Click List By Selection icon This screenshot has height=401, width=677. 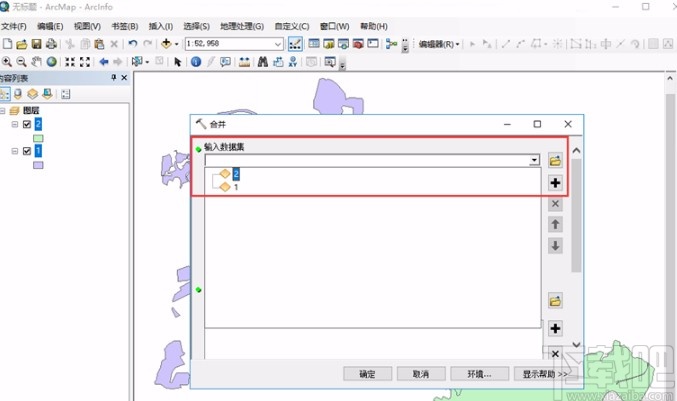coord(47,94)
